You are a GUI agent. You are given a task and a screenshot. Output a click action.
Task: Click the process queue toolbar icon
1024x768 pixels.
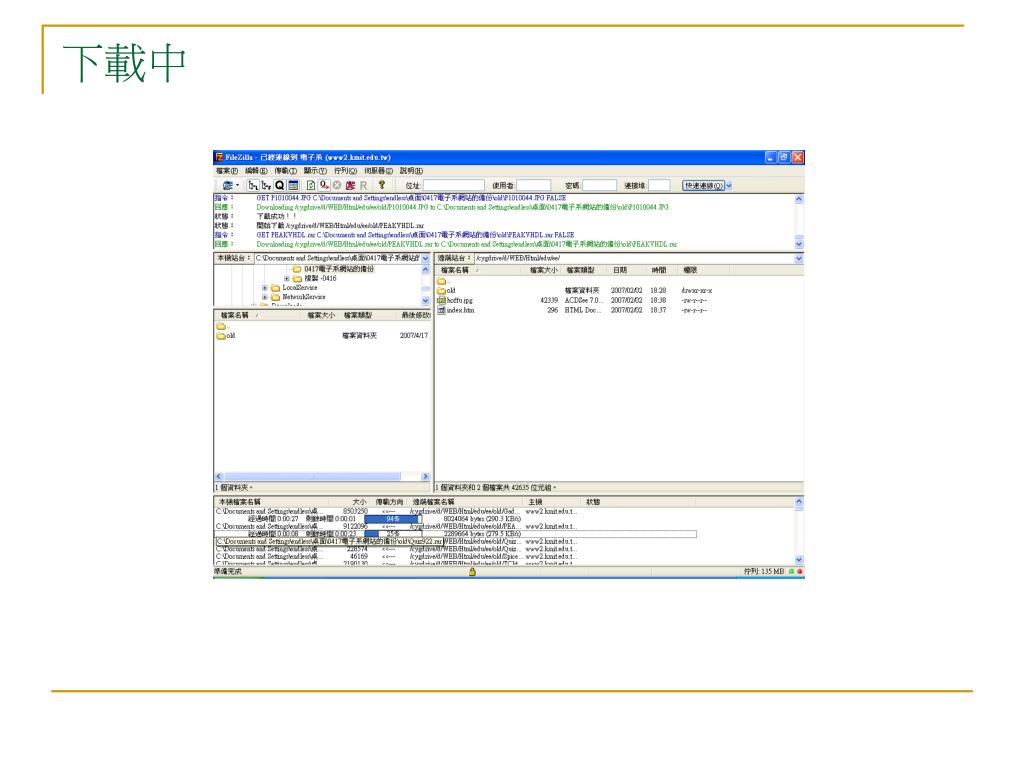pyautogui.click(x=325, y=185)
